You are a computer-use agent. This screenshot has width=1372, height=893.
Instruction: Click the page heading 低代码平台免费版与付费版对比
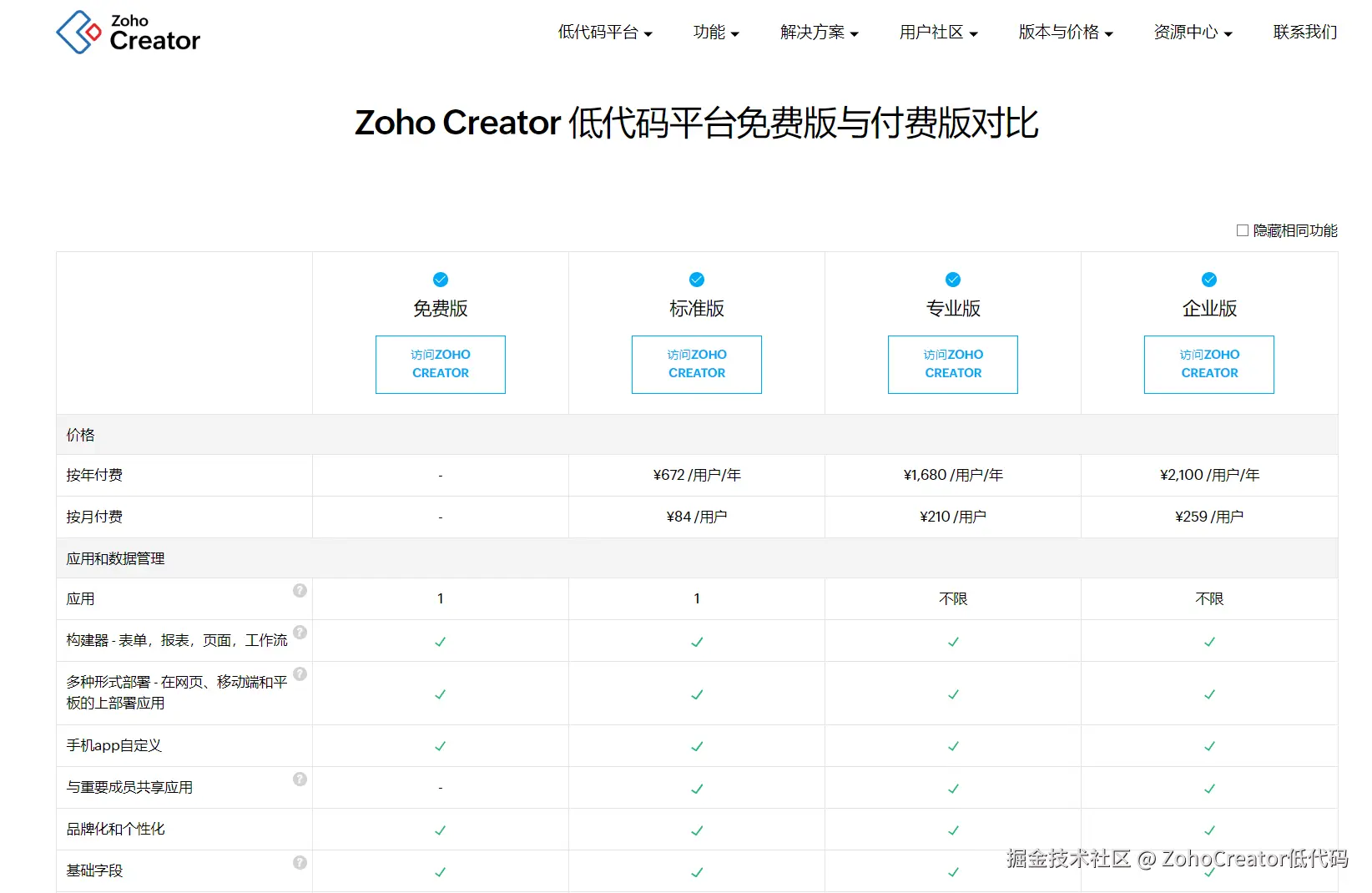[804, 123]
